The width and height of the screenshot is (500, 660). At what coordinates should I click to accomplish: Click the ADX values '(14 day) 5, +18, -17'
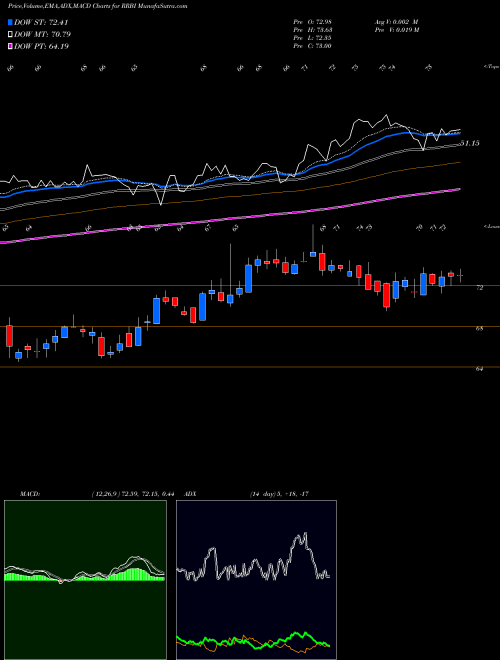pos(279,494)
